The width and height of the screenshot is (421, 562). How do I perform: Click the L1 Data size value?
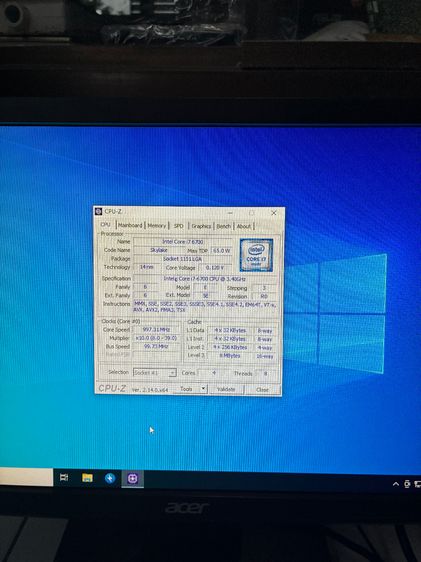coord(230,330)
